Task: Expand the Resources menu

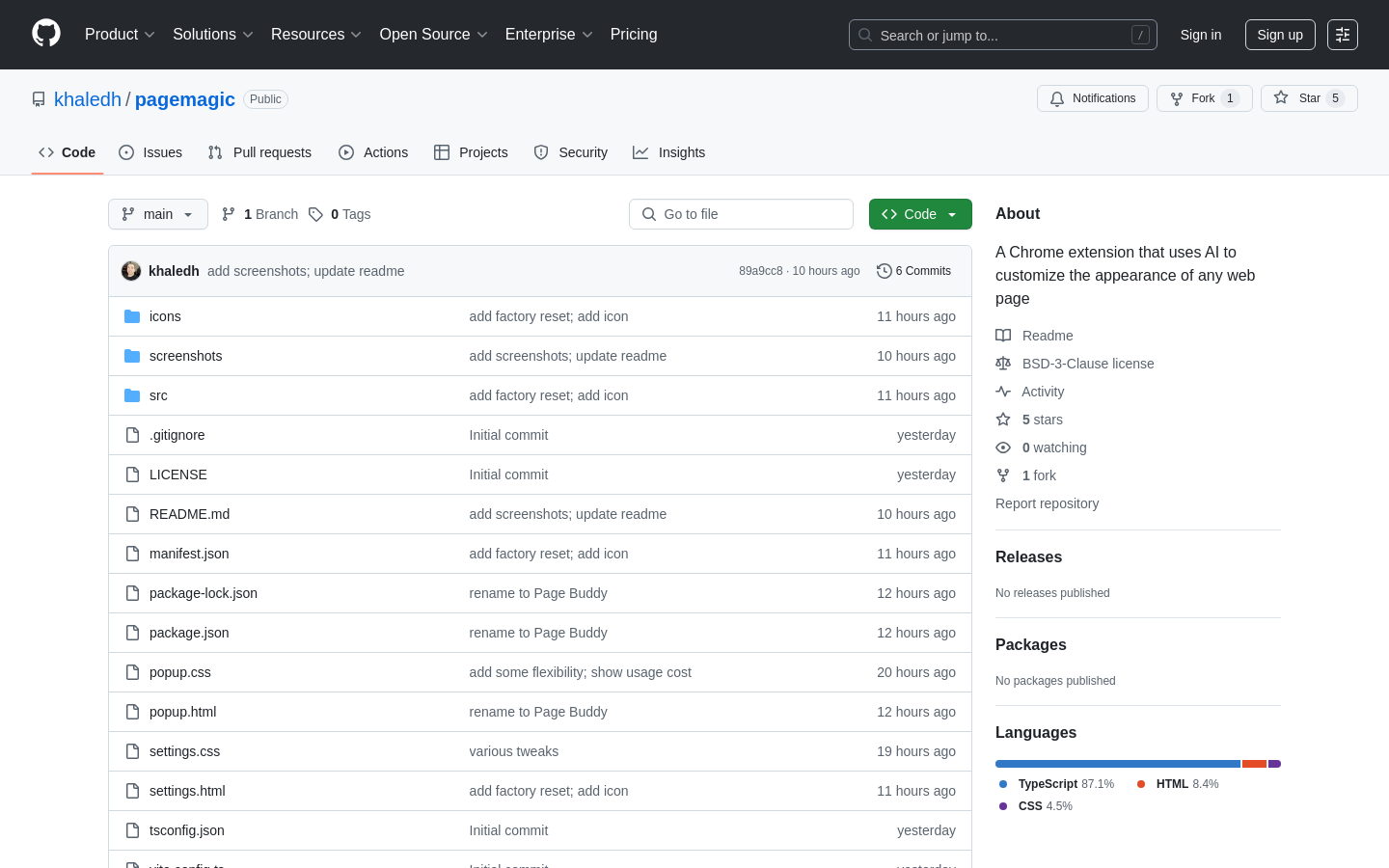Action: click(316, 35)
